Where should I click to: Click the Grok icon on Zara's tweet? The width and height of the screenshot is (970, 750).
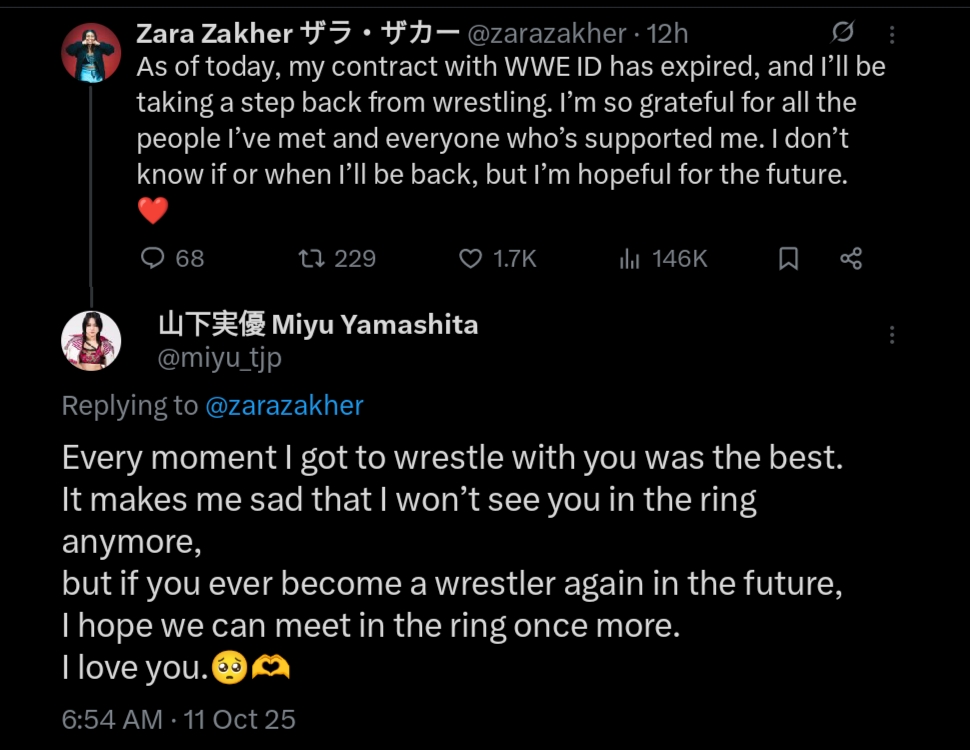tap(843, 33)
